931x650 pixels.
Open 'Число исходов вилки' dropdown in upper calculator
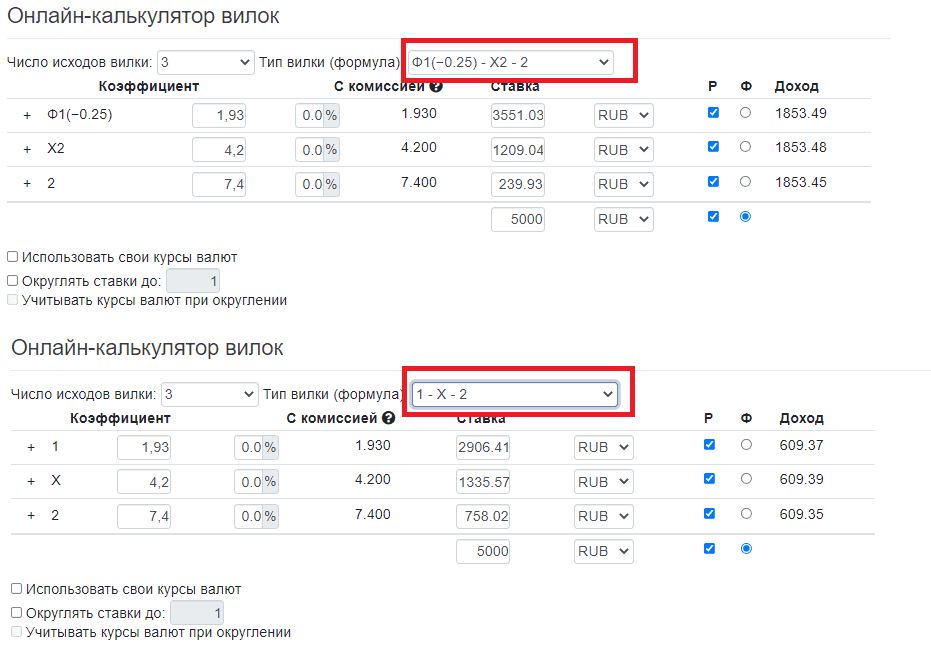pyautogui.click(x=205, y=63)
